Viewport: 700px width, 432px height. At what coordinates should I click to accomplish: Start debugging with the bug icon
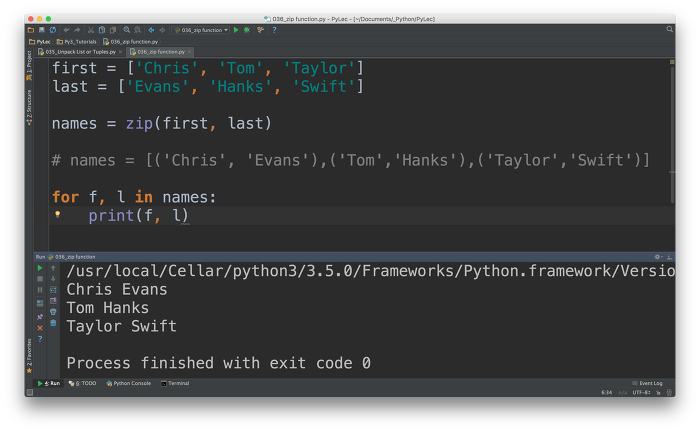click(x=247, y=30)
